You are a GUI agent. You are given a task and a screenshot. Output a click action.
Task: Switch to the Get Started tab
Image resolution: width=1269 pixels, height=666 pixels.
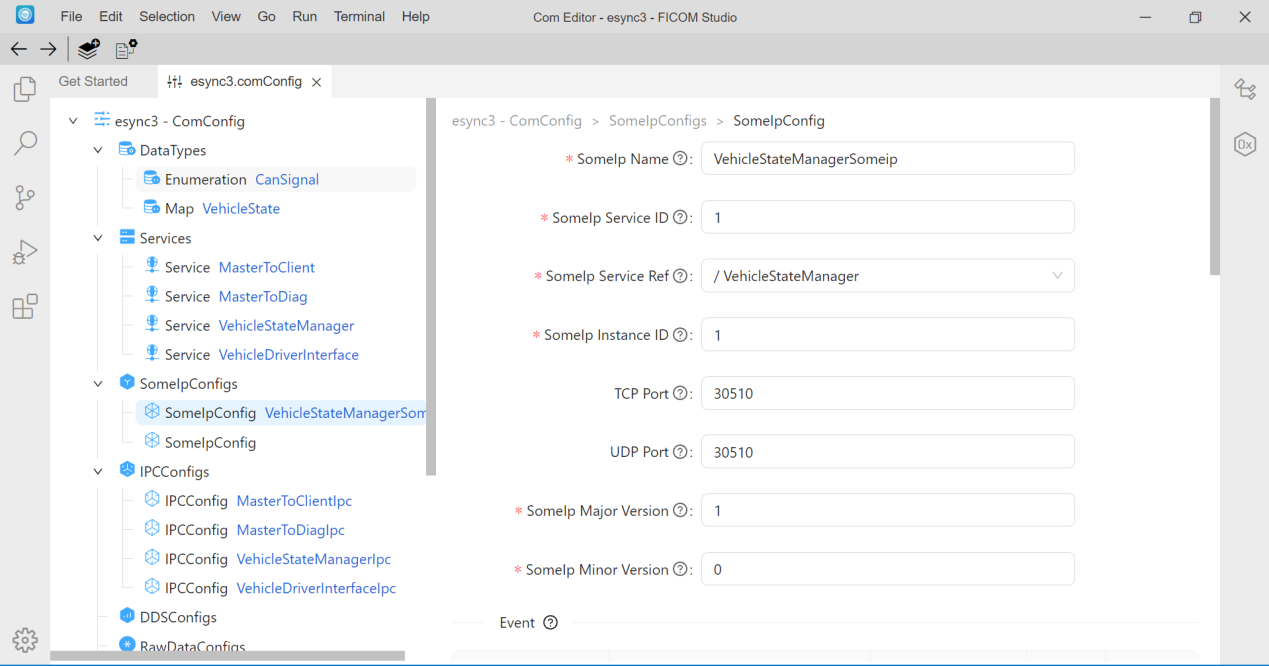click(93, 81)
